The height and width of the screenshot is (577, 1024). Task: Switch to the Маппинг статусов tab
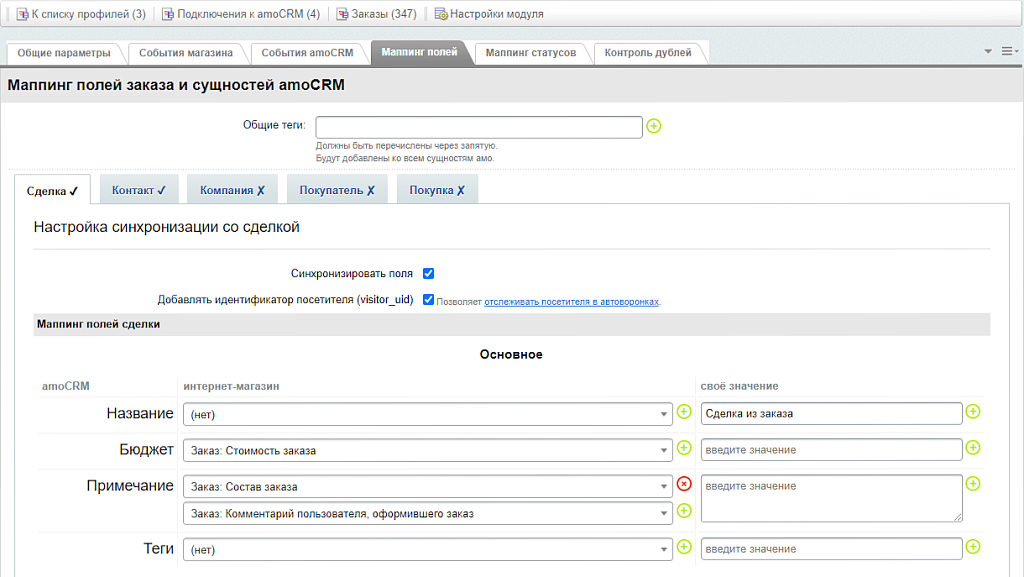pos(530,53)
